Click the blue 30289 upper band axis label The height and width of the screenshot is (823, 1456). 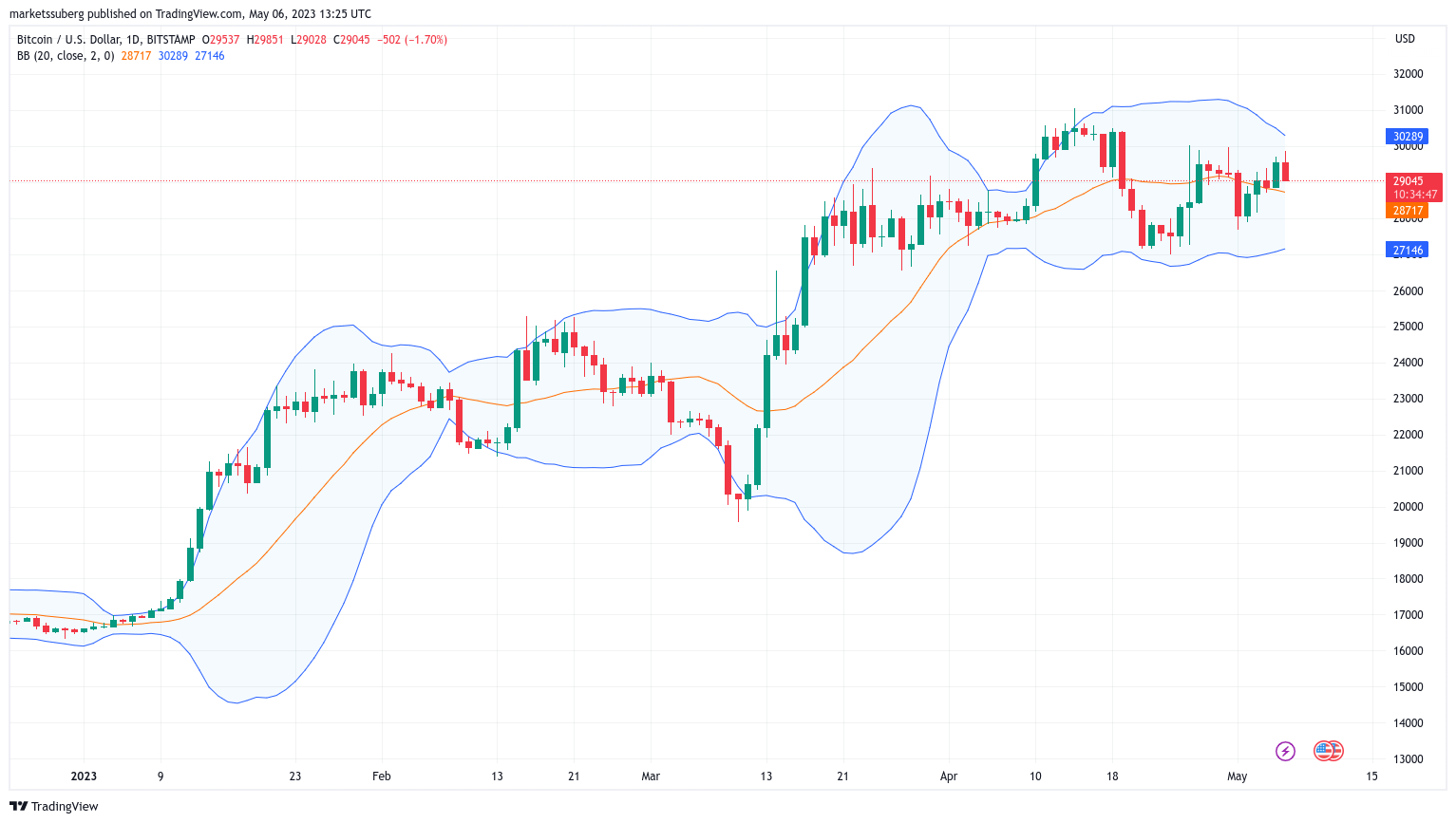pyautogui.click(x=1408, y=137)
